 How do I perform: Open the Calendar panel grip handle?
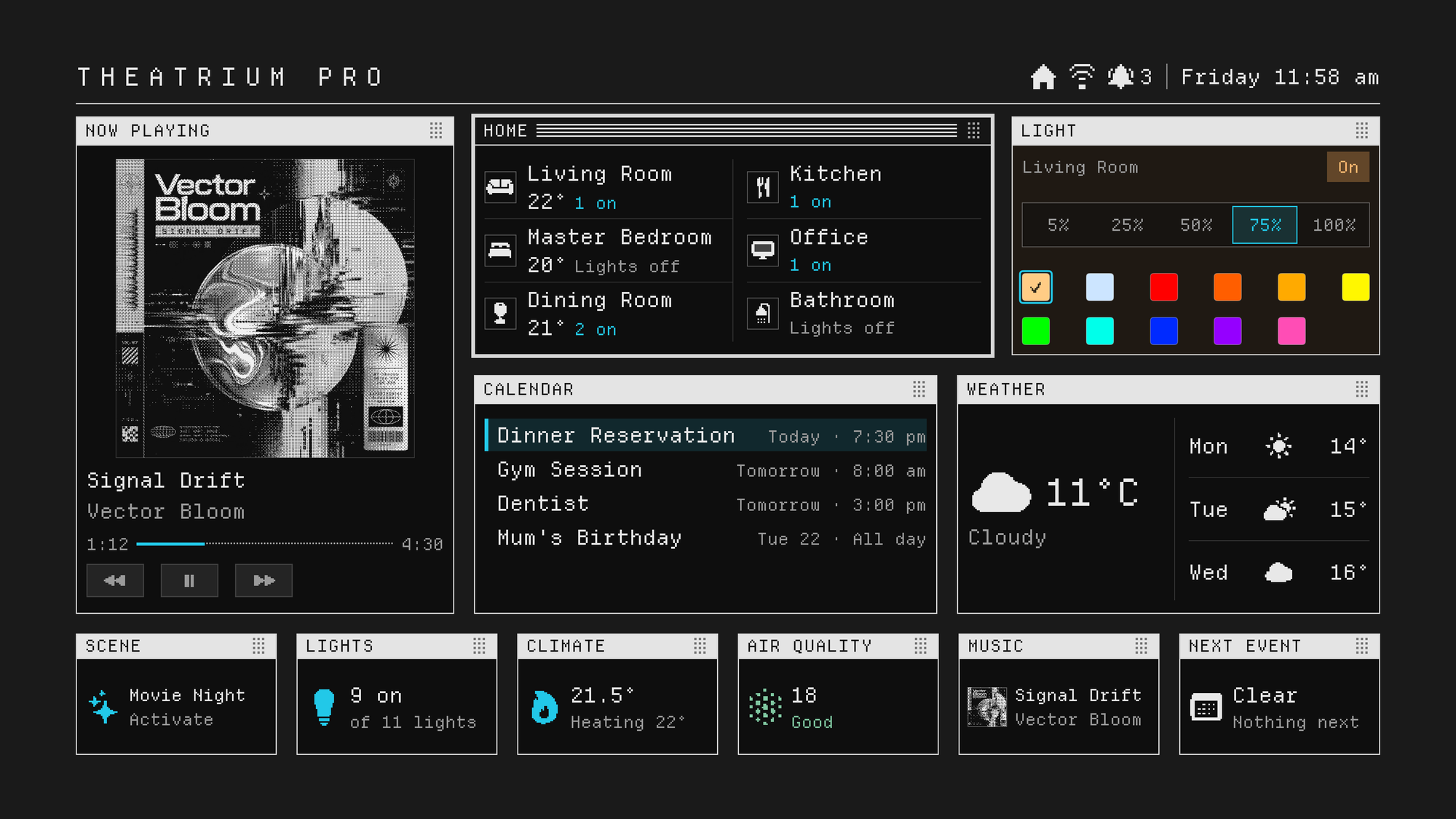pos(919,389)
